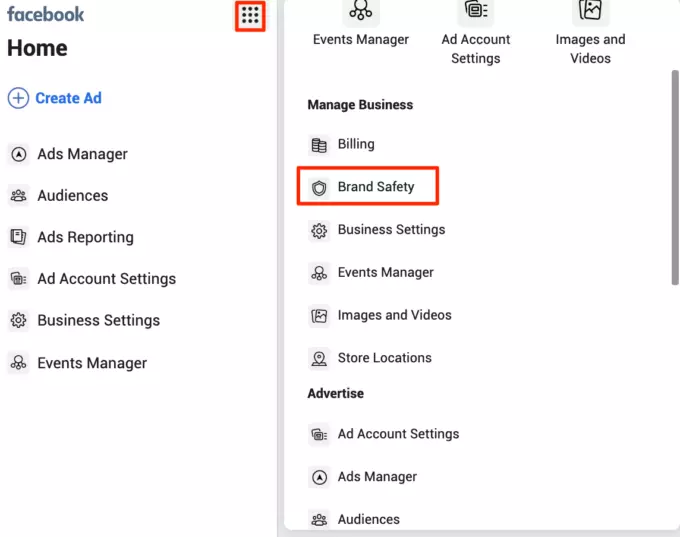Click the Ads Reporting icon in left sidebar
680x537 pixels.
(x=18, y=237)
